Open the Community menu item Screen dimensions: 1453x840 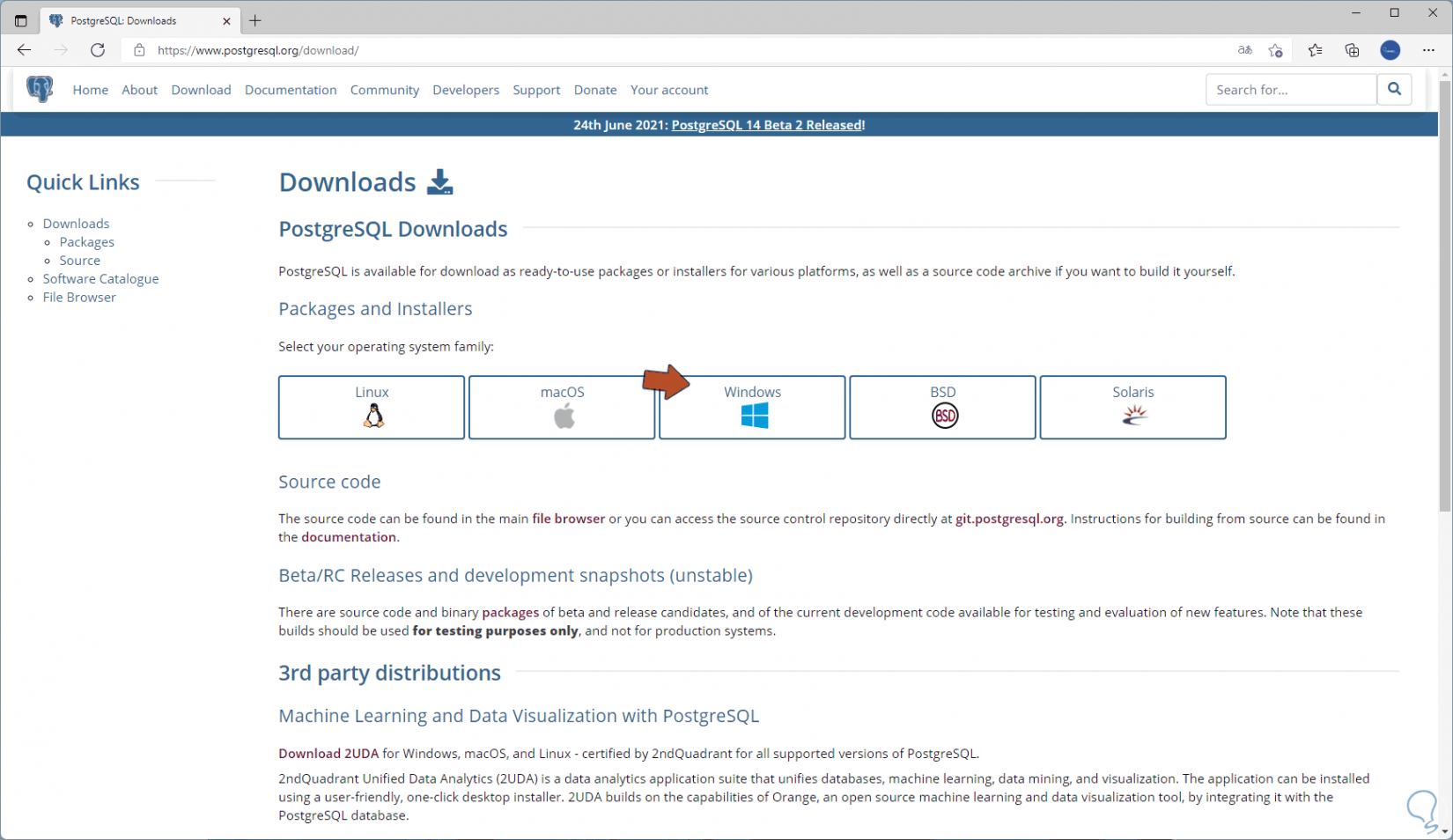385,90
